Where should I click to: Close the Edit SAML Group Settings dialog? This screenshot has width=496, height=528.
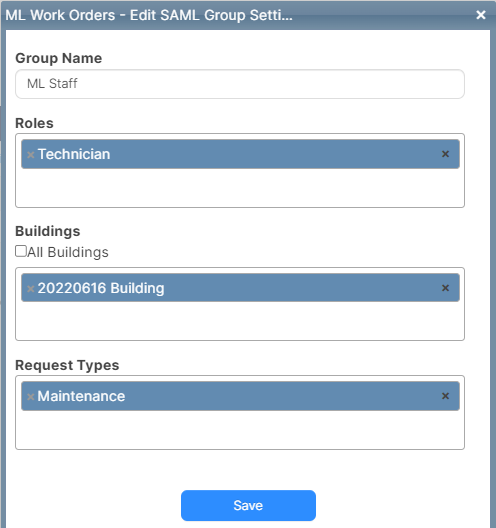coord(481,15)
